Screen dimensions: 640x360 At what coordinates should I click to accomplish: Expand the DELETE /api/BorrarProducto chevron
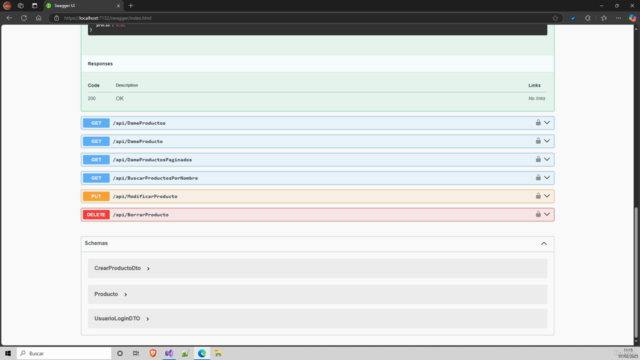click(547, 214)
